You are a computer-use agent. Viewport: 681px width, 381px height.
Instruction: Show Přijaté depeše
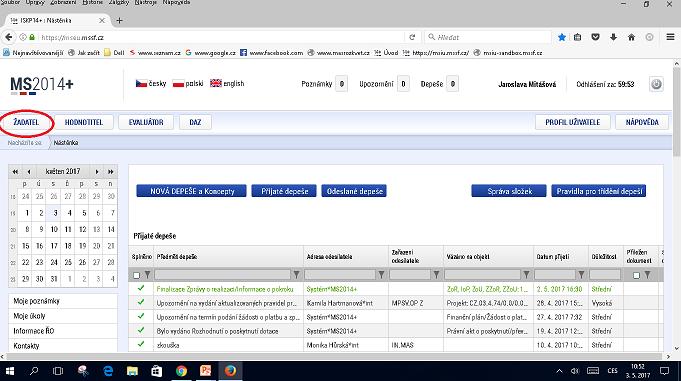click(x=284, y=191)
